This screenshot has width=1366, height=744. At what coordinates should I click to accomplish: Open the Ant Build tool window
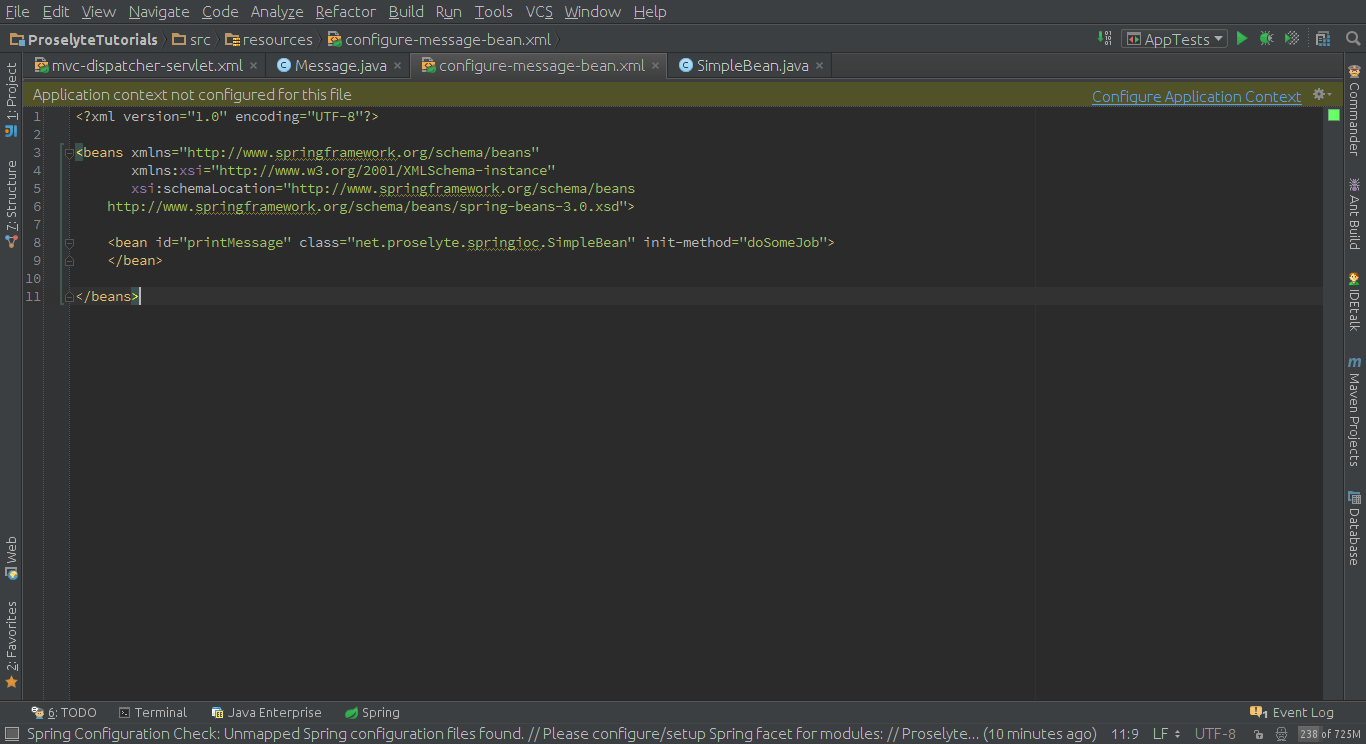point(1354,214)
